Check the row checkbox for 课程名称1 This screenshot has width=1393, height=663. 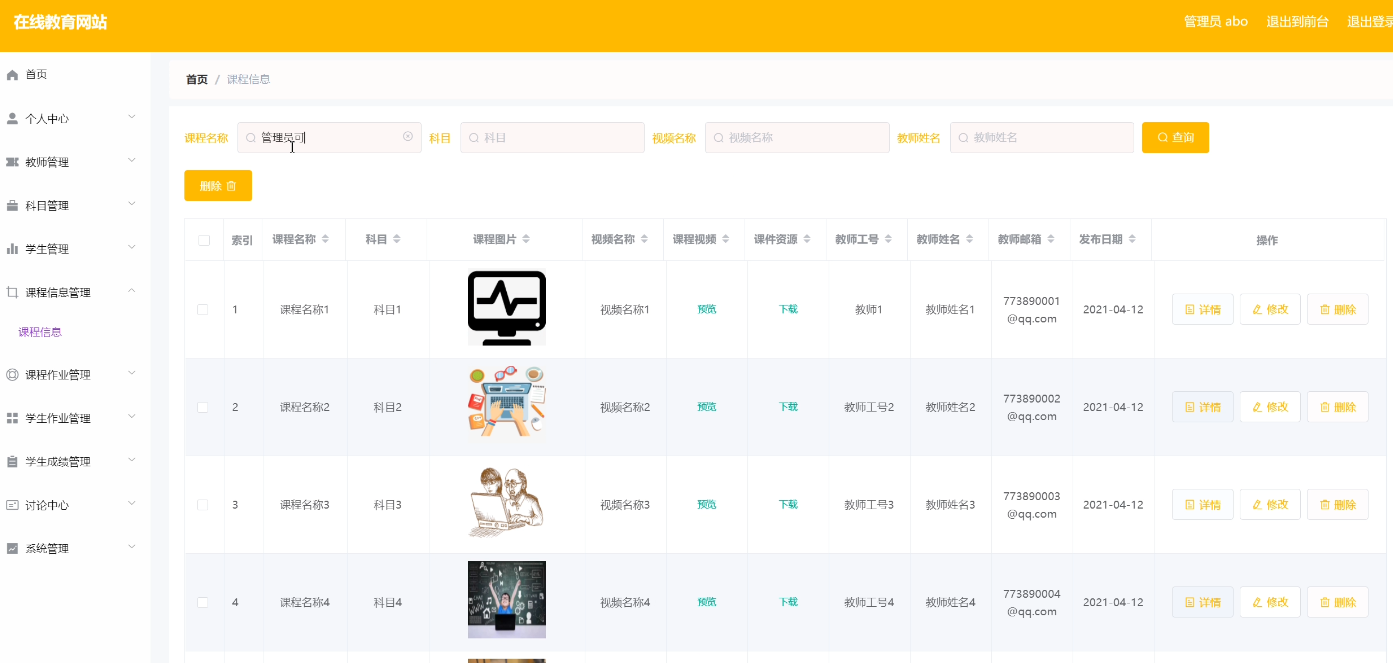click(203, 310)
